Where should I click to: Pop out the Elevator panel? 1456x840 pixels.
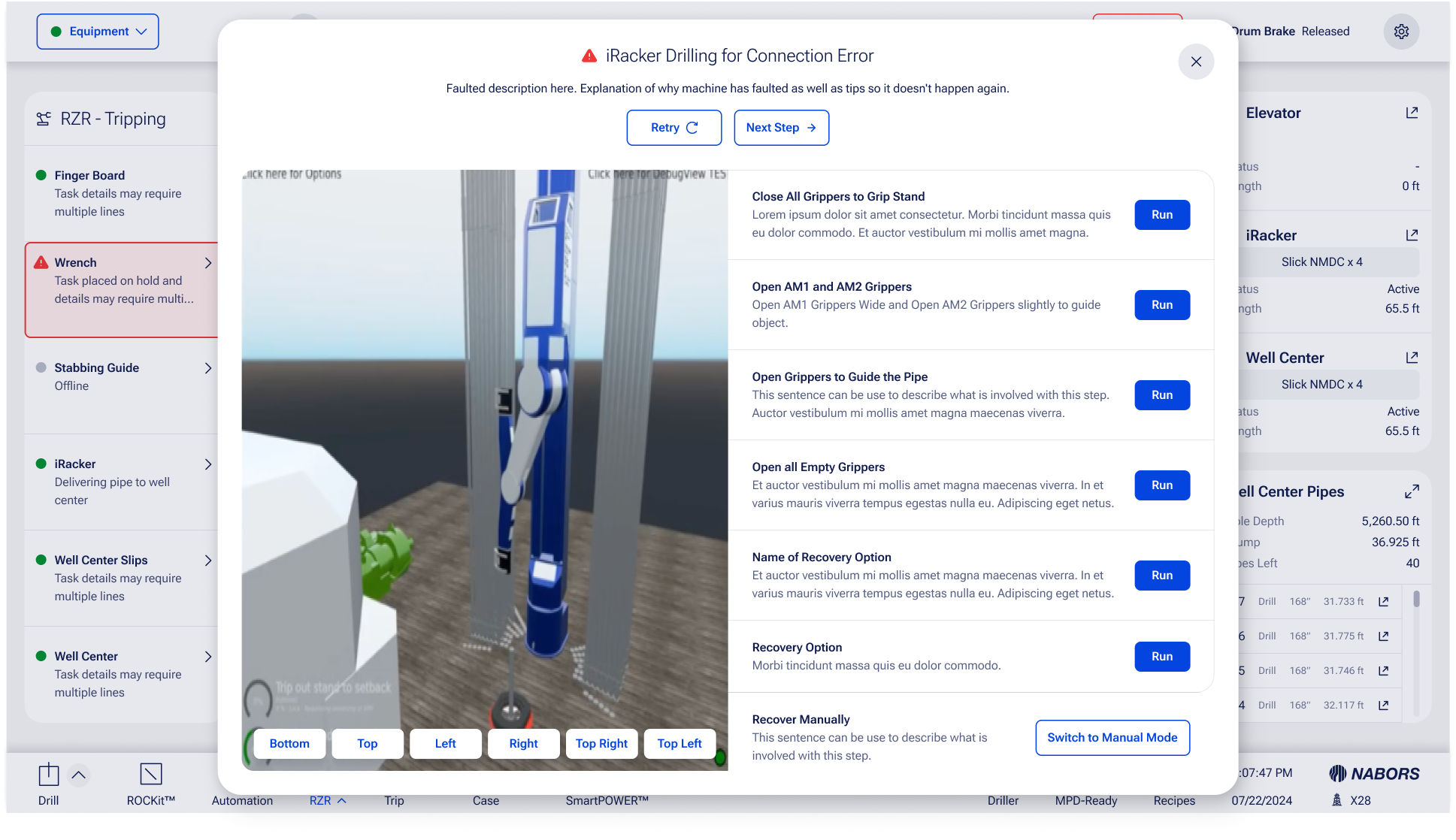[1412, 113]
